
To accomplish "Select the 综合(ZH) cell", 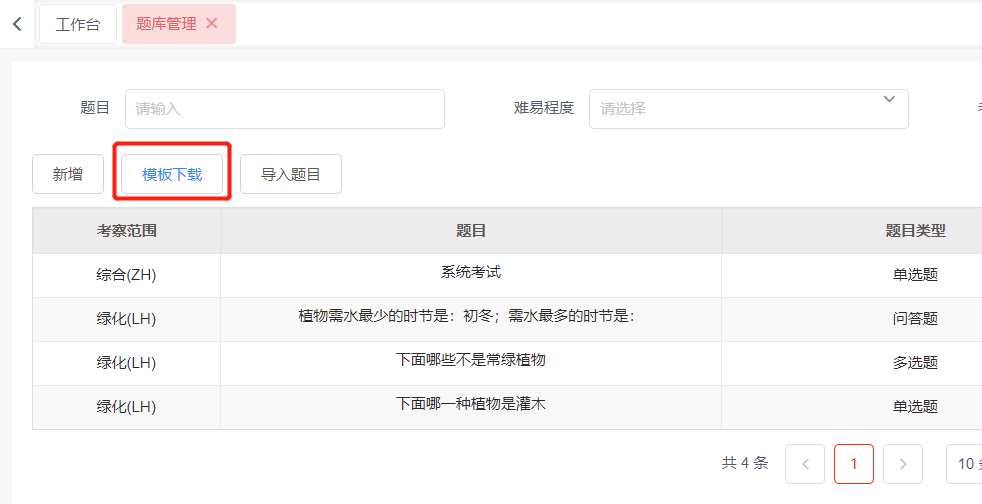I will pyautogui.click(x=127, y=275).
